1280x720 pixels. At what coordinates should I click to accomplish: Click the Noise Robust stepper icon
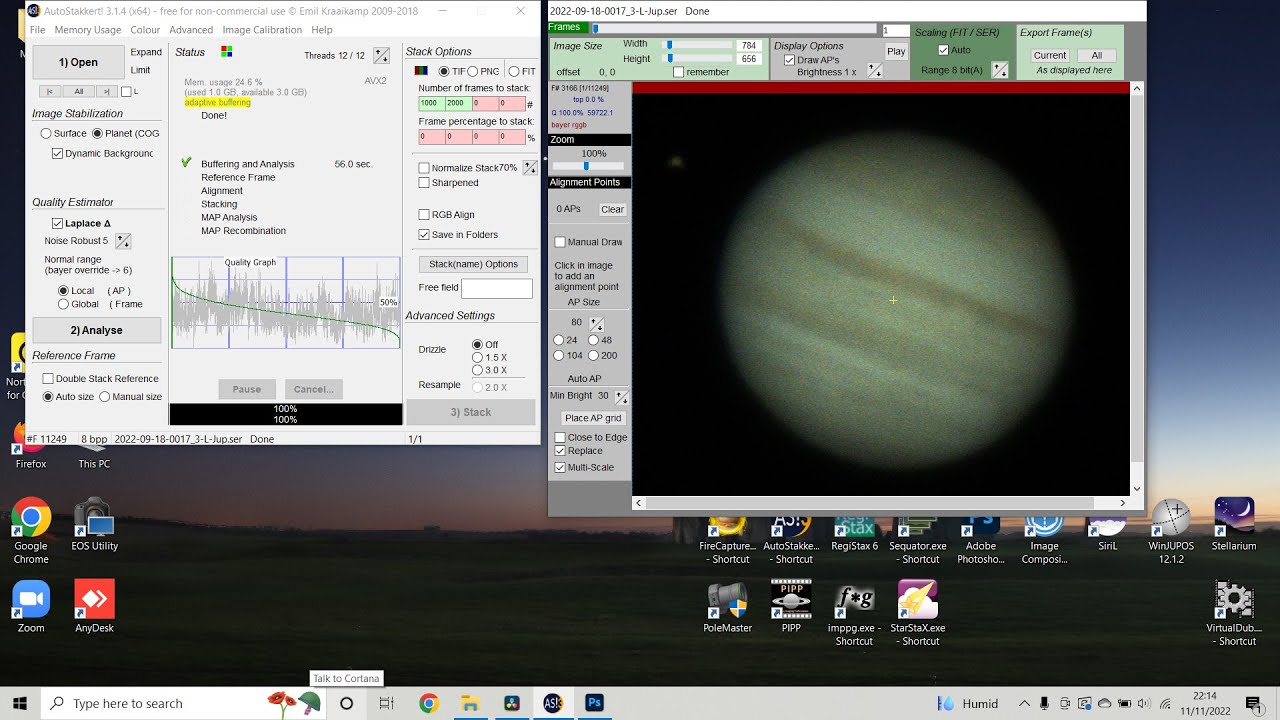pyautogui.click(x=123, y=241)
